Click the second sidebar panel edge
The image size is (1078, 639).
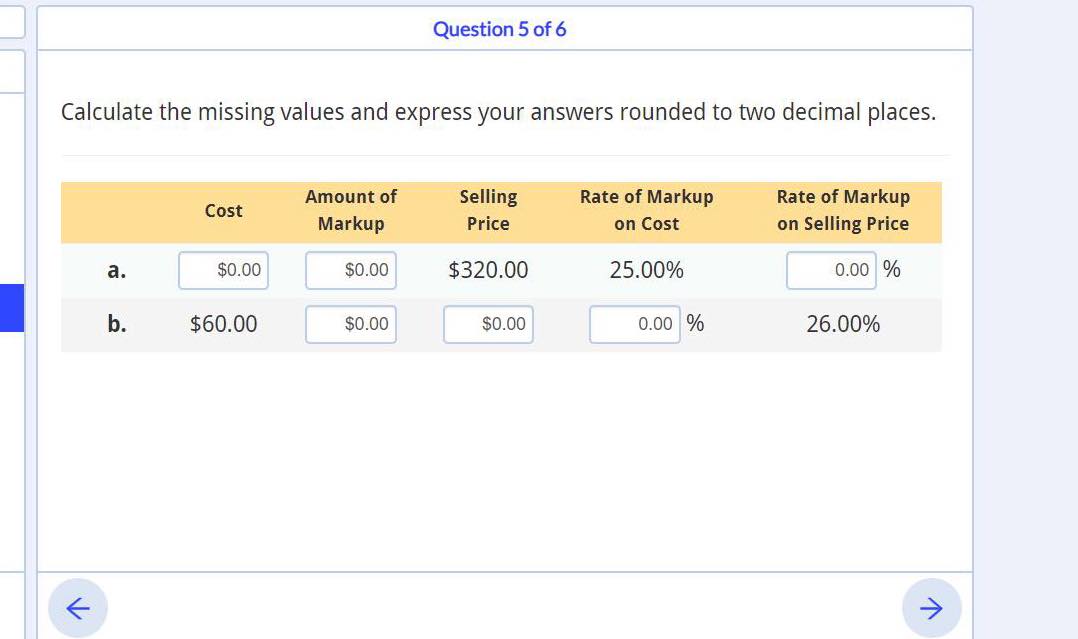point(11,70)
